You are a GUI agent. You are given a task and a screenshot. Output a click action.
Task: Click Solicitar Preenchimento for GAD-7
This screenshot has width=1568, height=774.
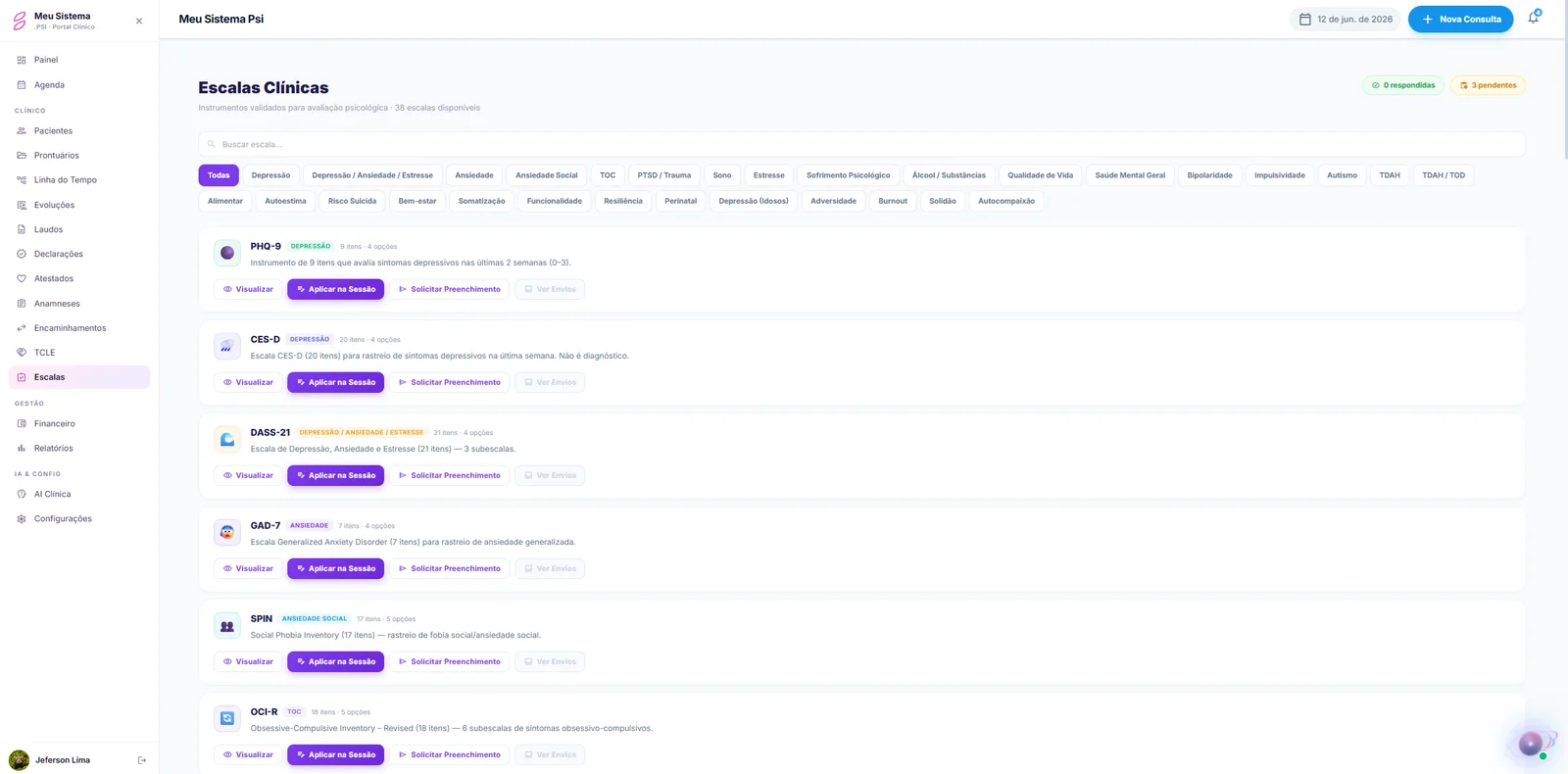coord(450,568)
